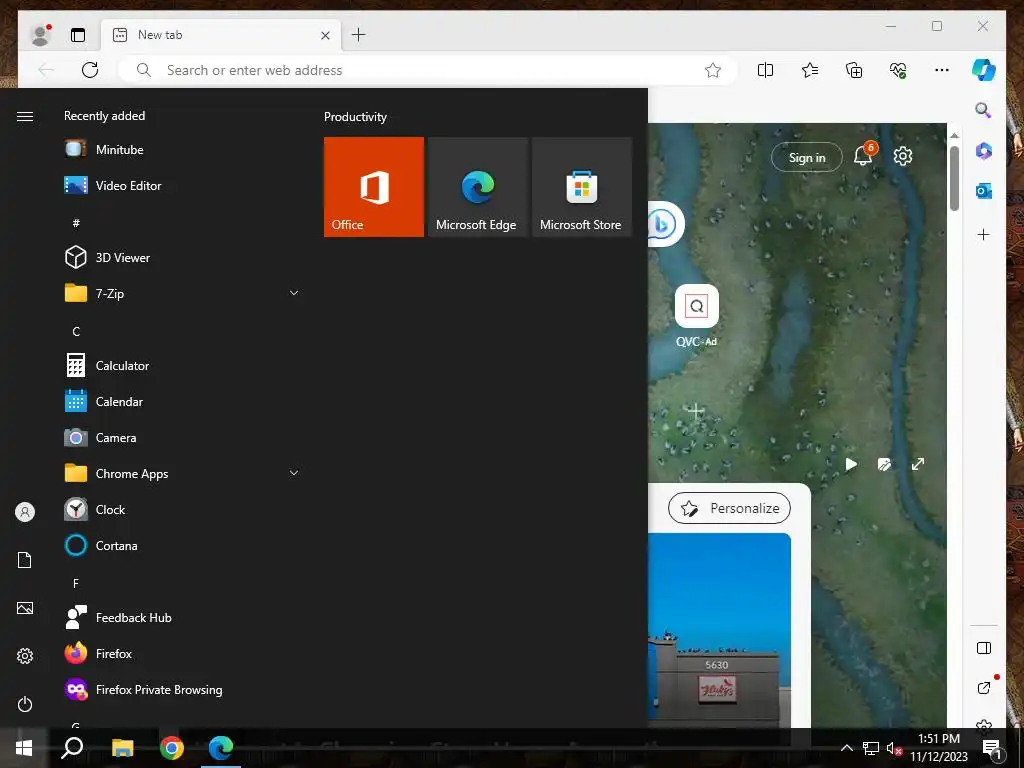The width and height of the screenshot is (1024, 768).
Task: Refresh the Edge page
Action: click(90, 70)
